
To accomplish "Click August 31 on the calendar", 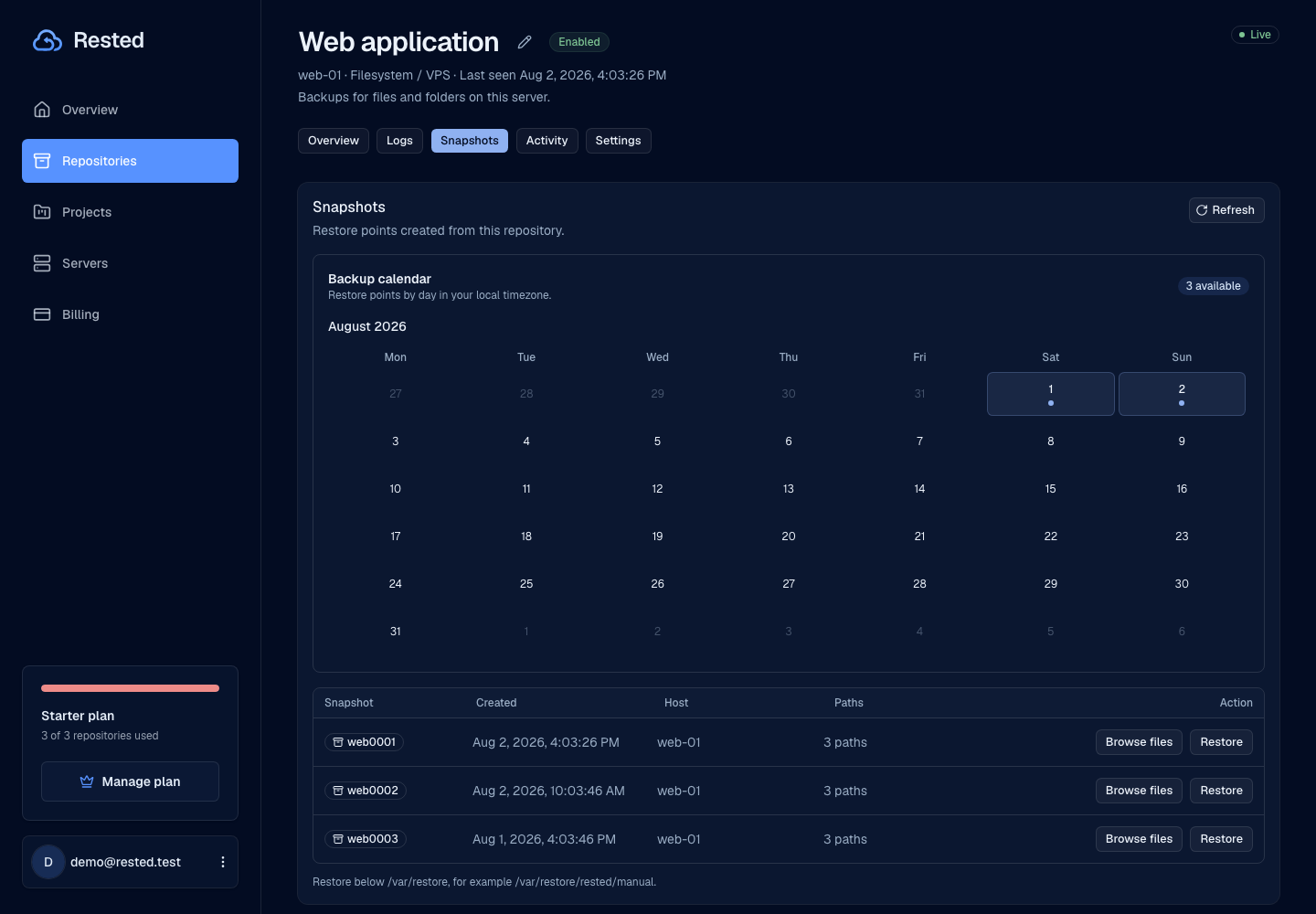I will click(x=396, y=632).
